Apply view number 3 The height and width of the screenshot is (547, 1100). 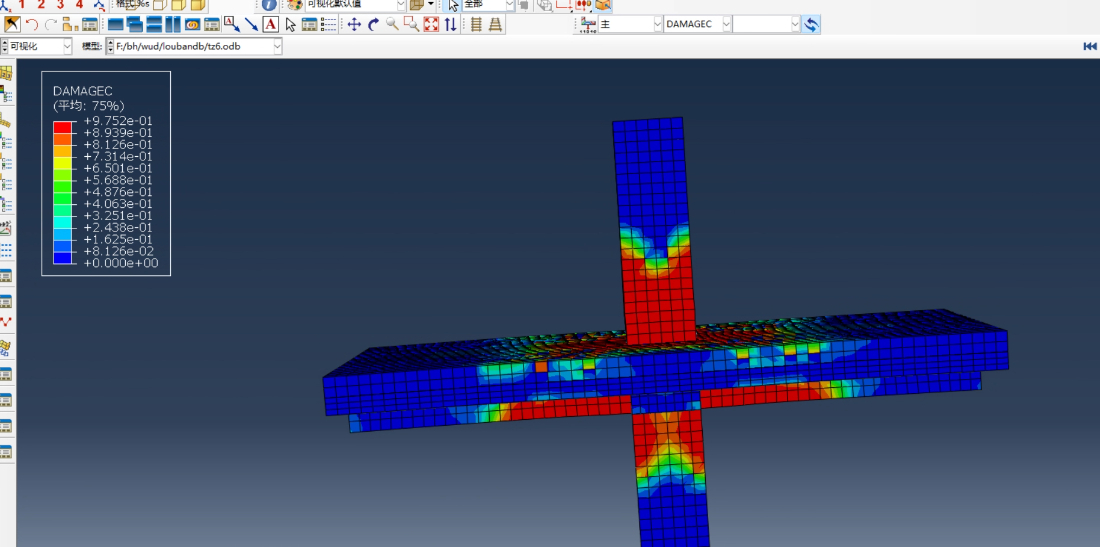[x=60, y=4]
